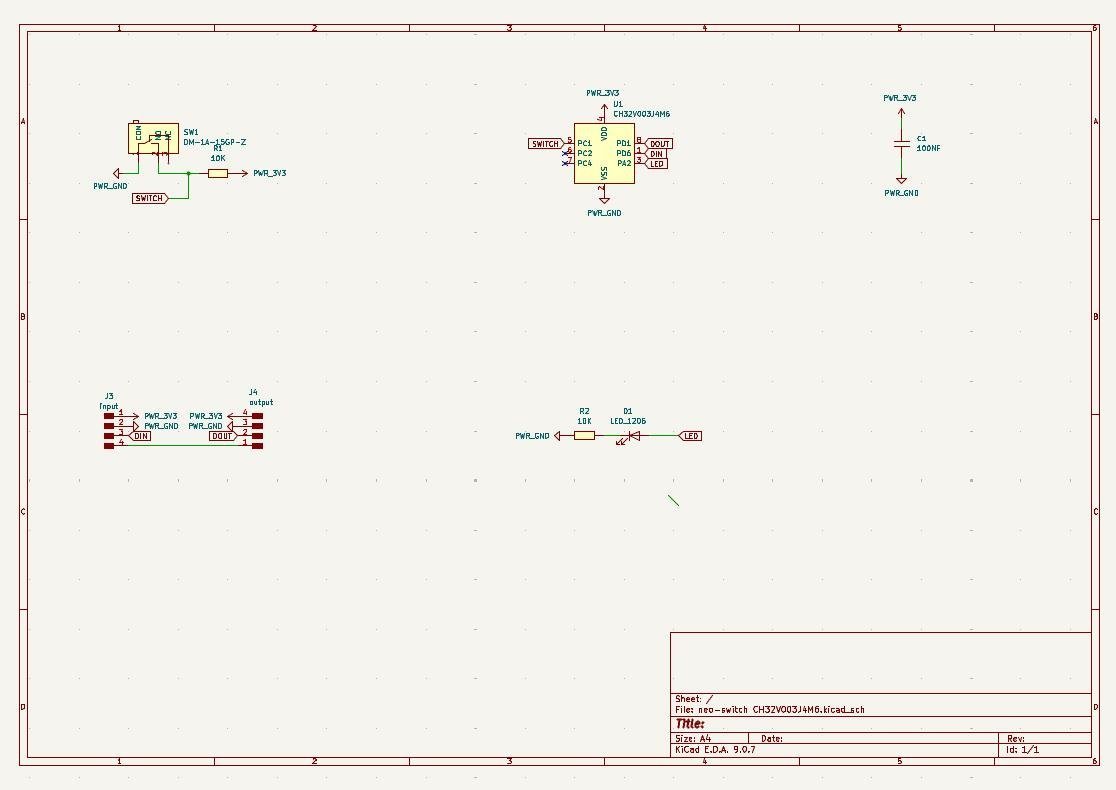Click KiCad E.D.A. 9.0.7 text
The width and height of the screenshot is (1116, 790).
pyautogui.click(x=715, y=749)
